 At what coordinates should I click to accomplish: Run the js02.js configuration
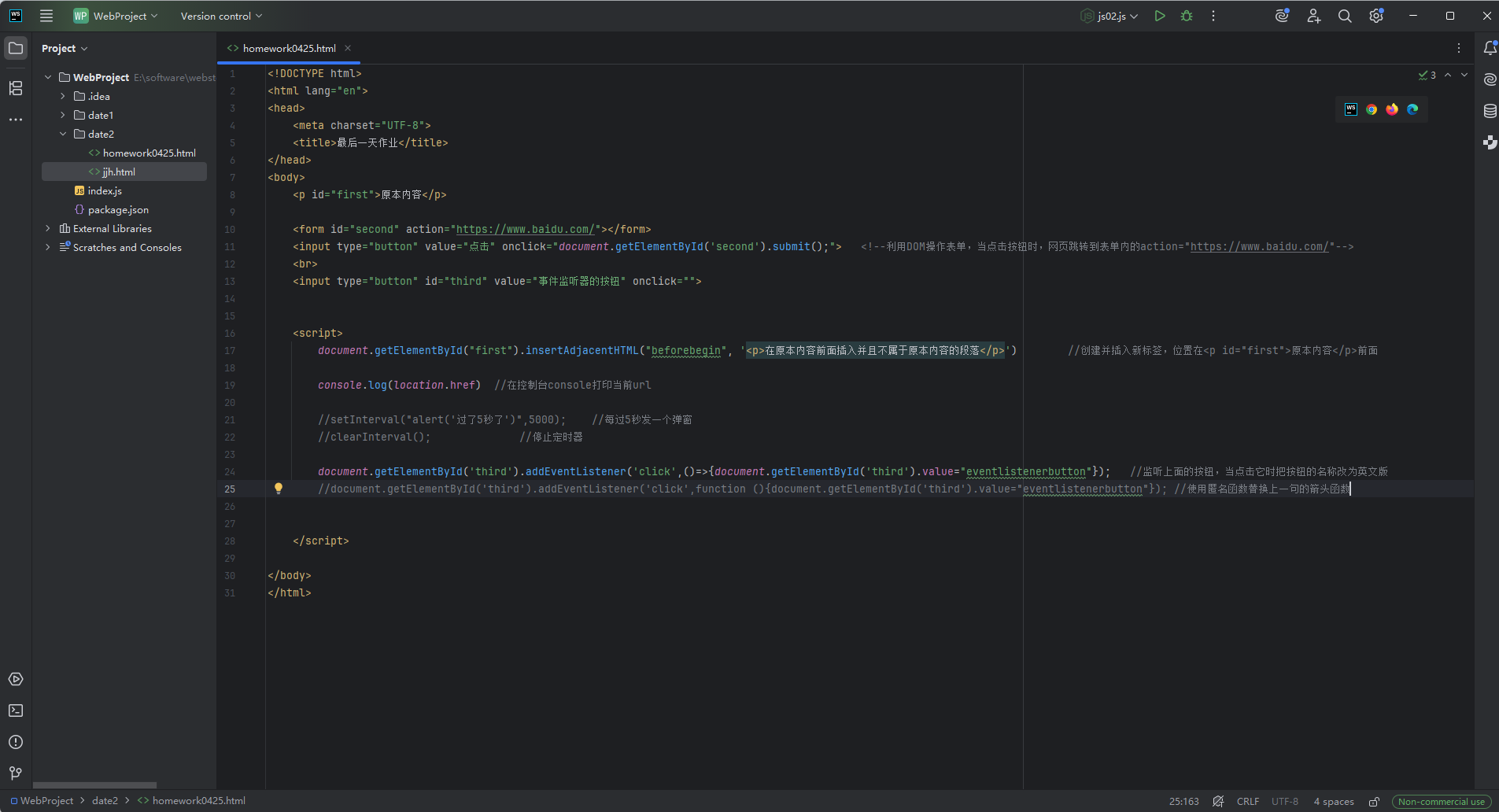tap(1159, 16)
